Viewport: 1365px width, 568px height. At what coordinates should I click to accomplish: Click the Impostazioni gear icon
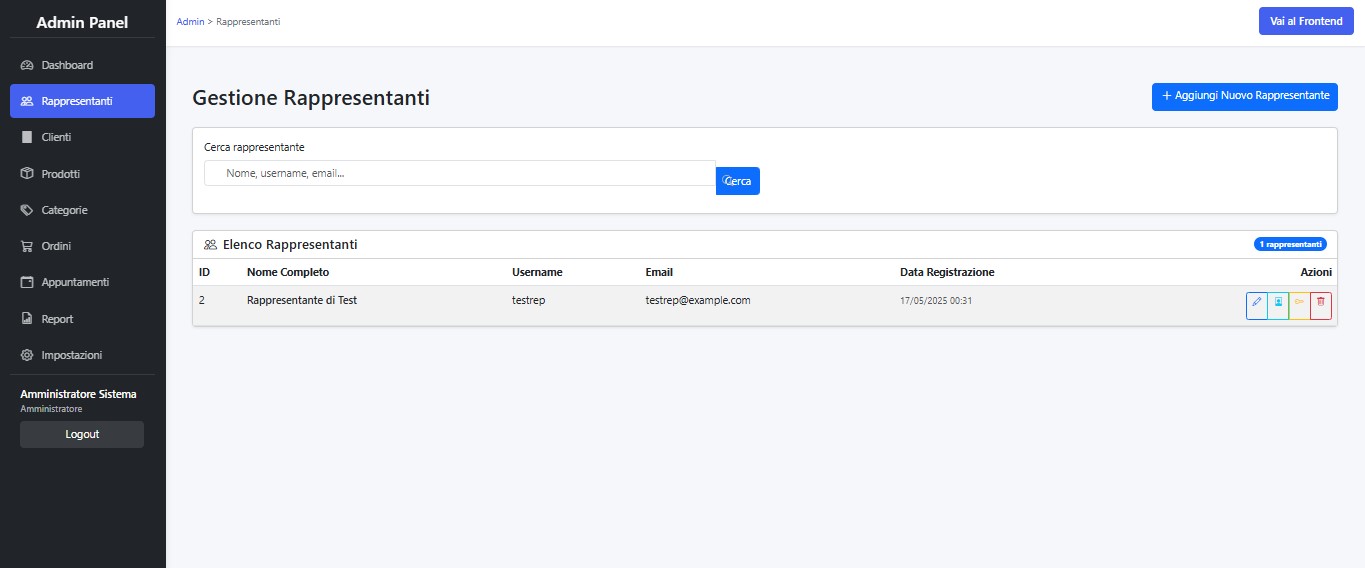27,355
